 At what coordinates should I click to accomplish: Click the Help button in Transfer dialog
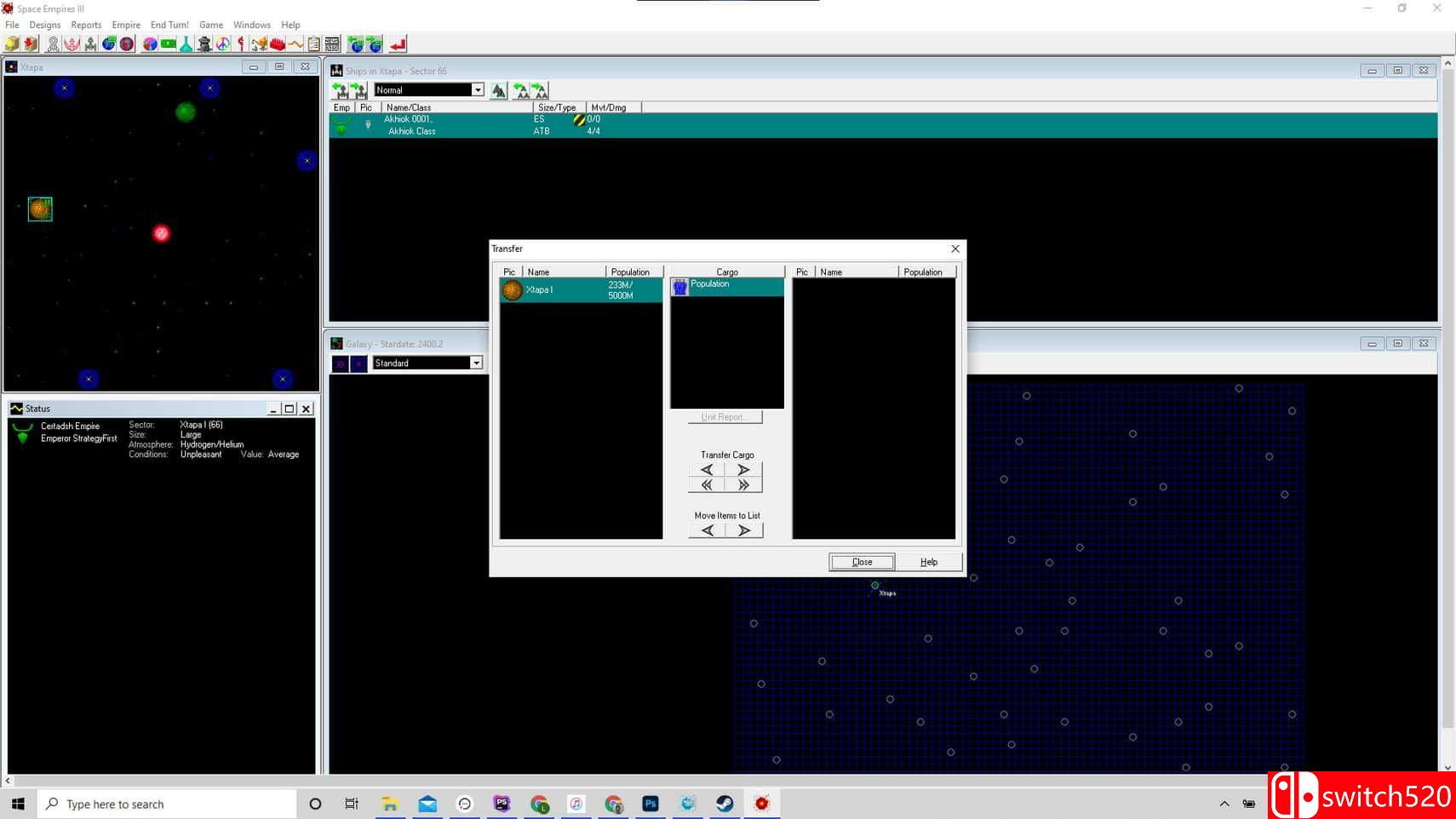tap(929, 562)
